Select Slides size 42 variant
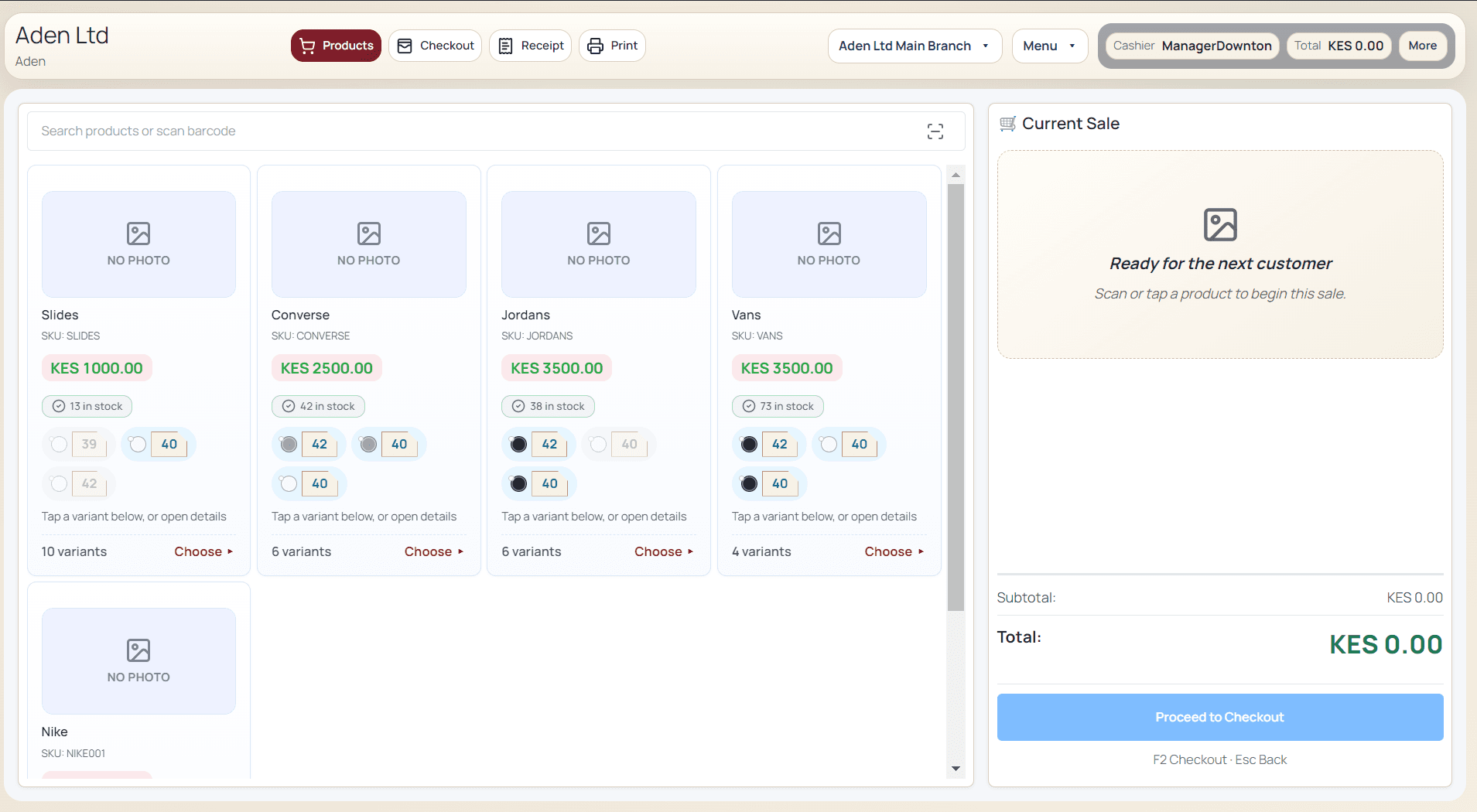The width and height of the screenshot is (1477, 812). [78, 483]
